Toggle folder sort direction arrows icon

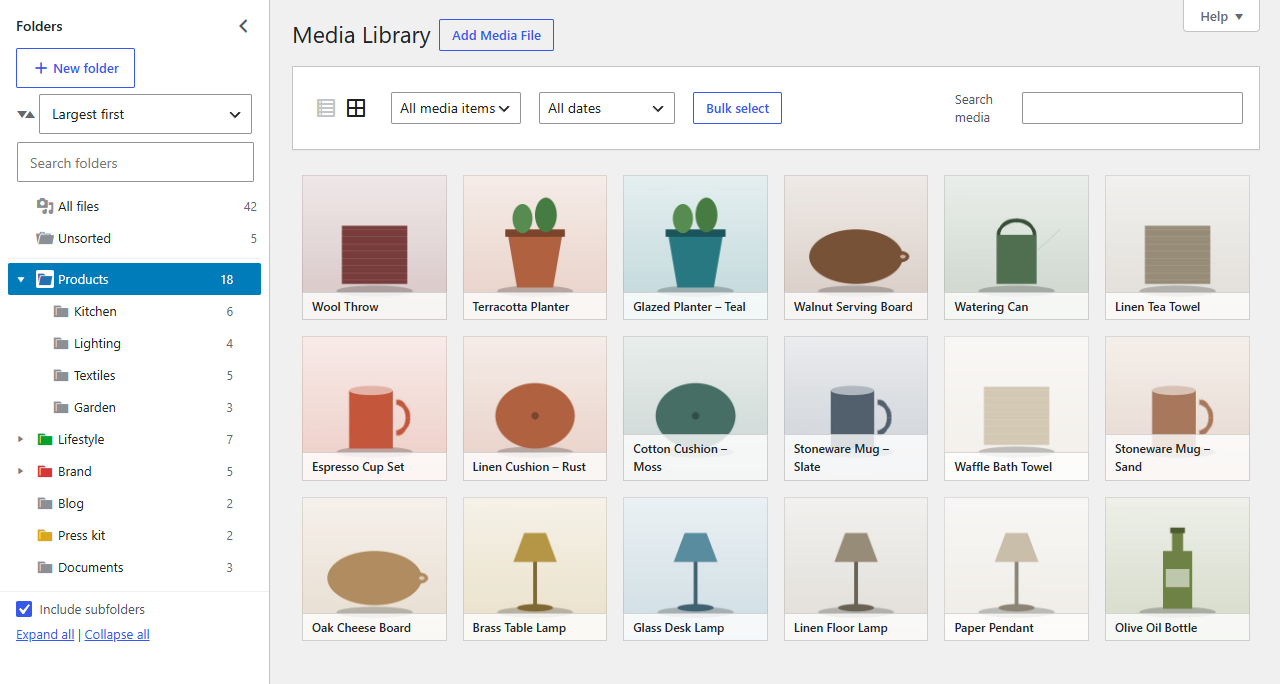(x=26, y=114)
